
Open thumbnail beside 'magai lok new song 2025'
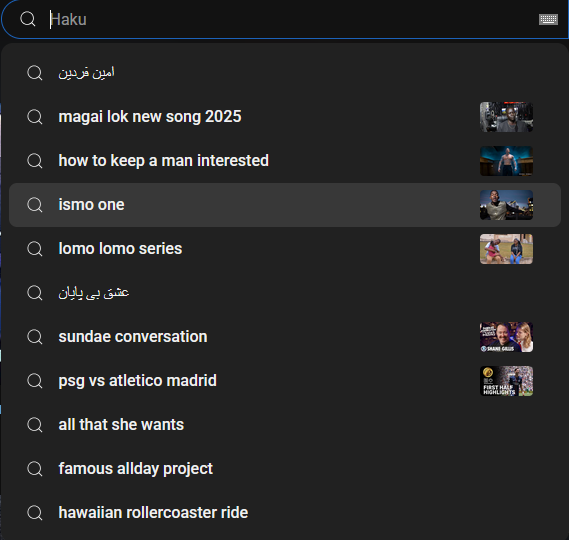pyautogui.click(x=506, y=117)
